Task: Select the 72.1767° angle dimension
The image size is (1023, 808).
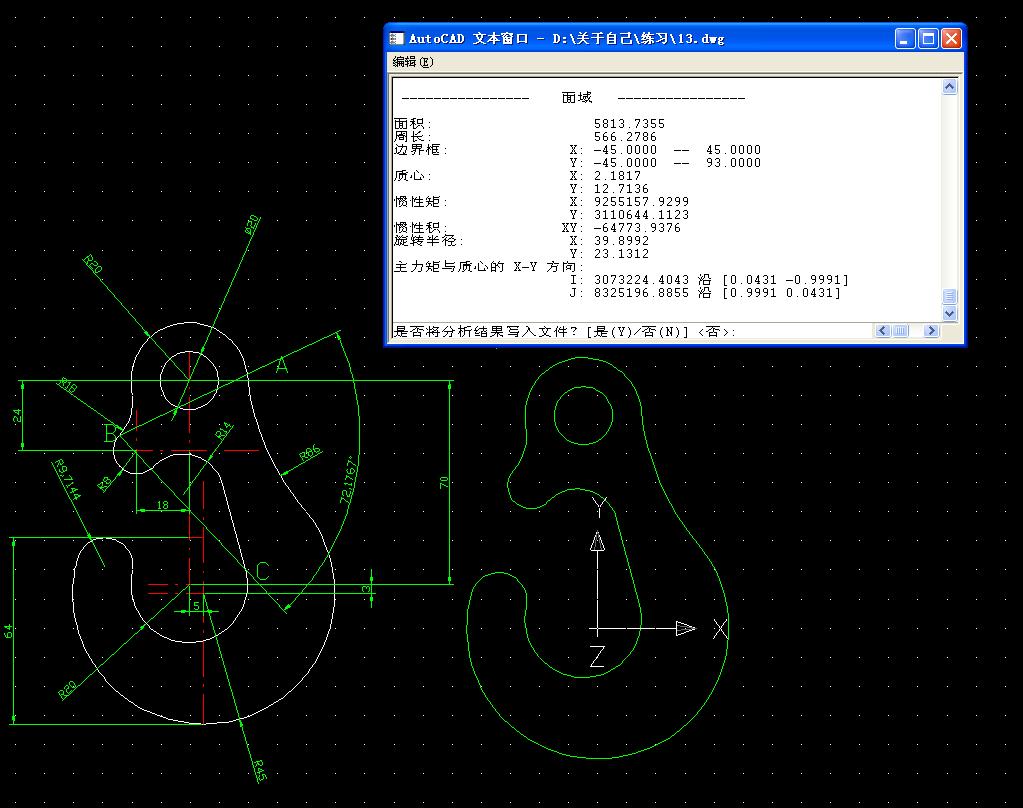Action: [x=348, y=480]
